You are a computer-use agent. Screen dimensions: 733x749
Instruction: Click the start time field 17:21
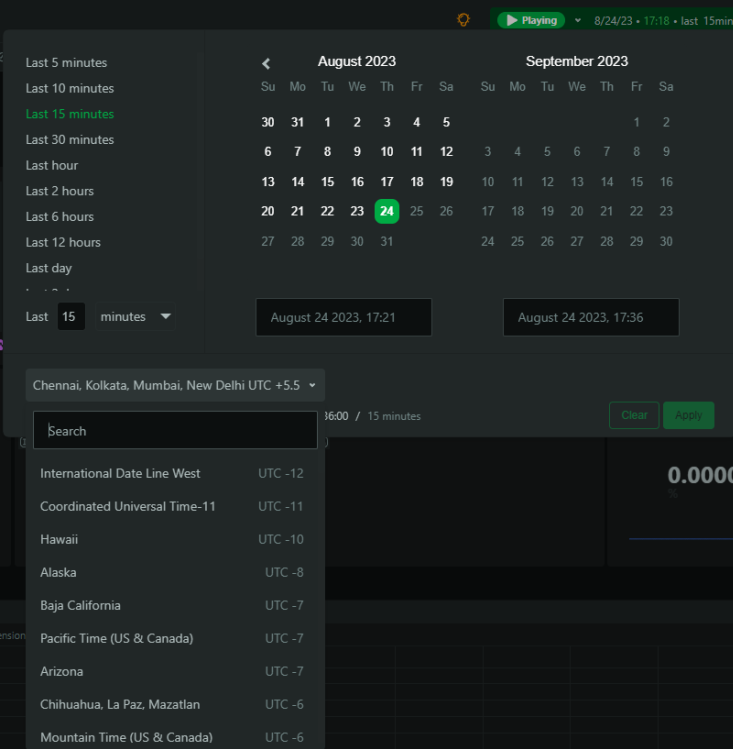click(x=343, y=318)
